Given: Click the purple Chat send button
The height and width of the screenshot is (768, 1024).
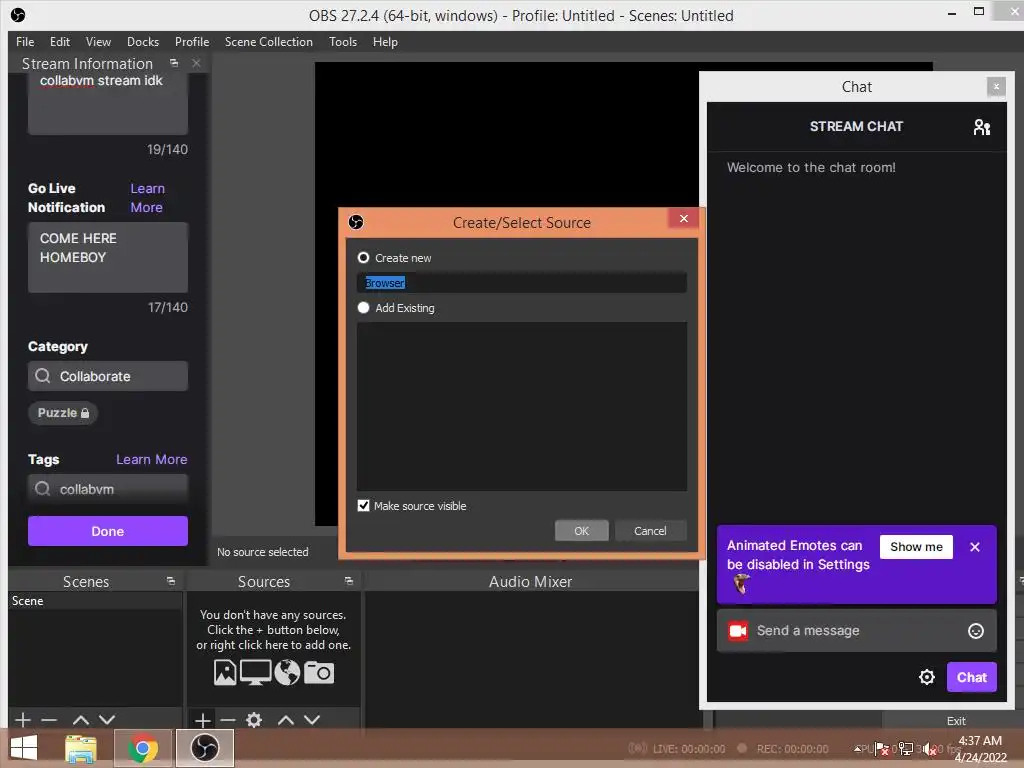Looking at the screenshot, I should click(x=972, y=677).
